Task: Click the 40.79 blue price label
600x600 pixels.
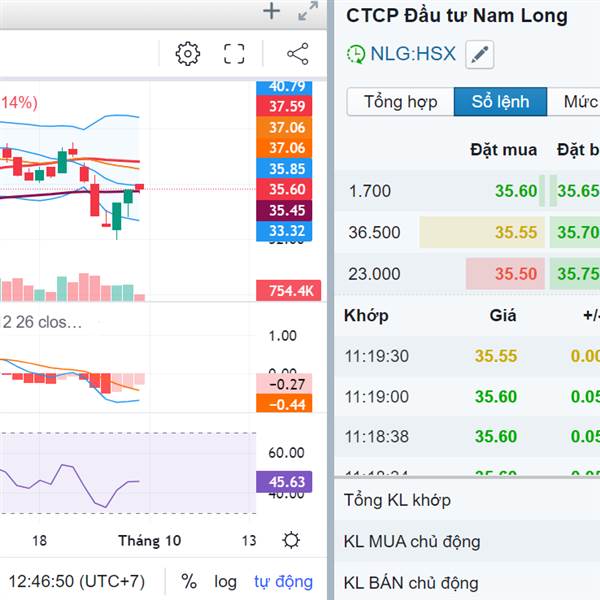Action: pos(284,87)
